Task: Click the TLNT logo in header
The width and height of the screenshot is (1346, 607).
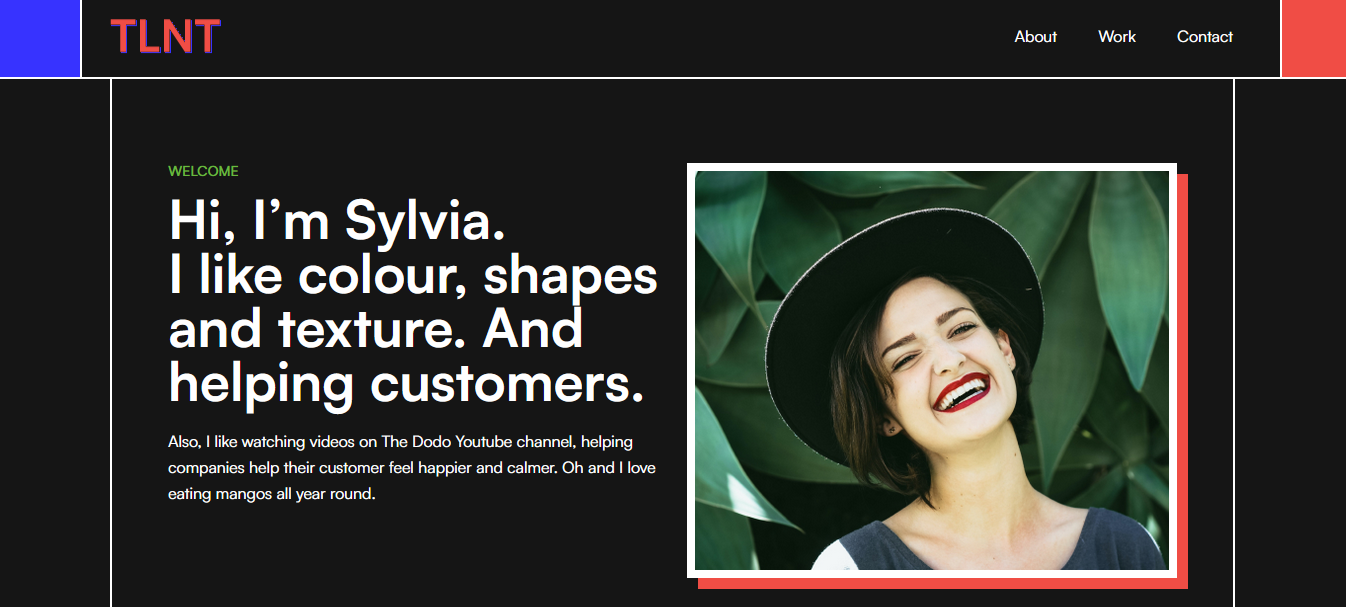Action: [x=165, y=37]
